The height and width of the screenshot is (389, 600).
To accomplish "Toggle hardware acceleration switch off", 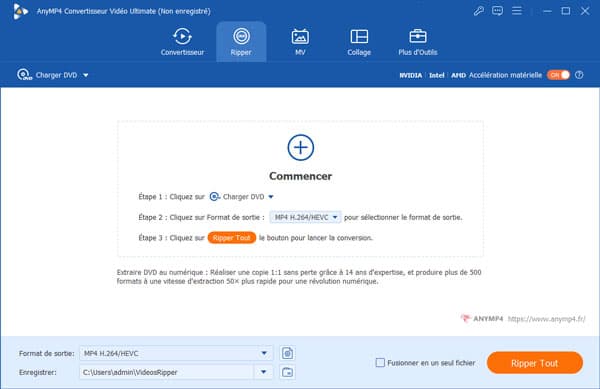I will [558, 75].
